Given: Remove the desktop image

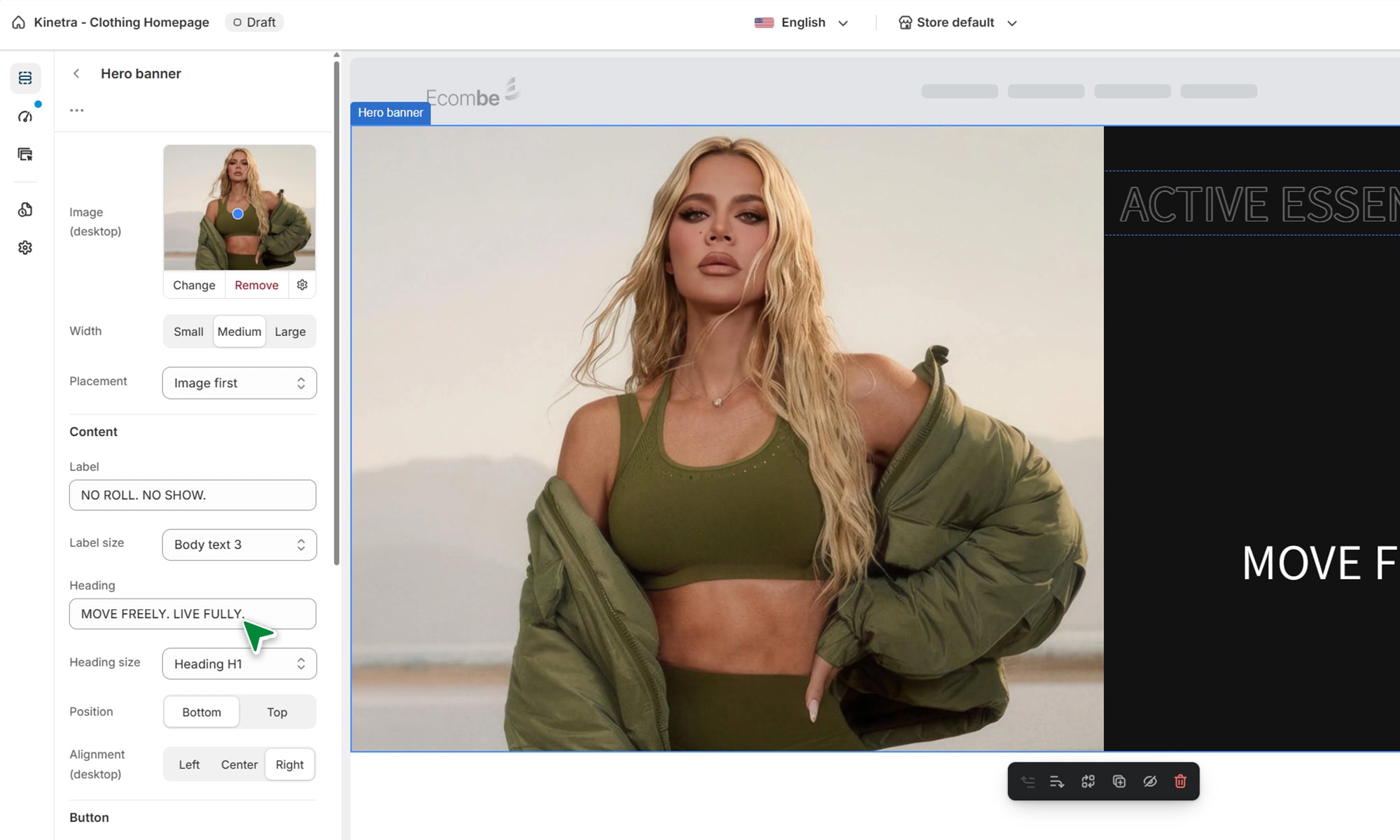Looking at the screenshot, I should (256, 285).
